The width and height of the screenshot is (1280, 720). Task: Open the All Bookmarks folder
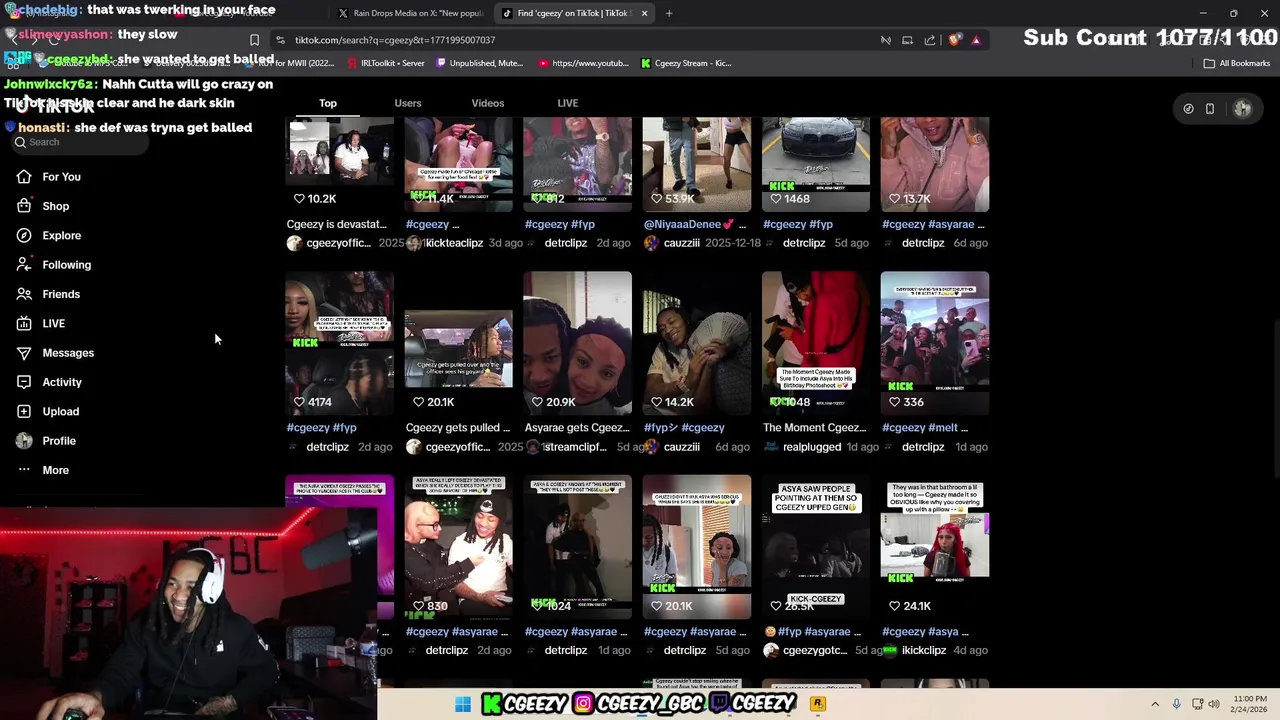1237,63
